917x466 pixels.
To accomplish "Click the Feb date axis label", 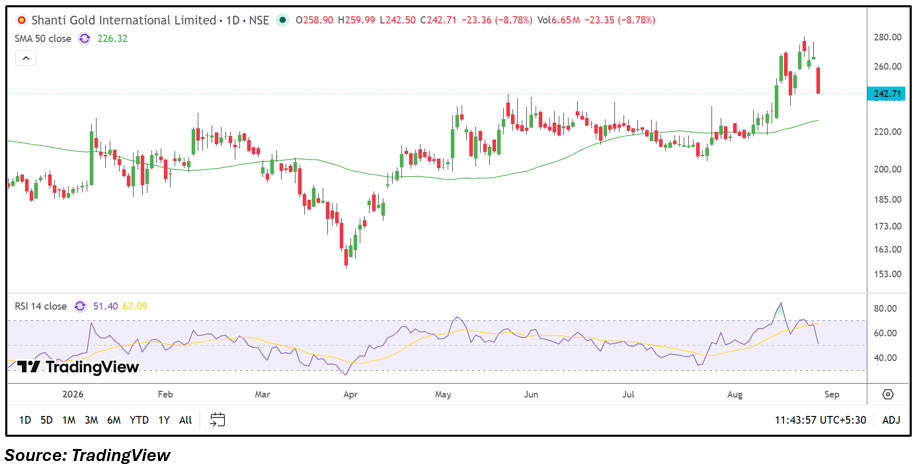I will point(166,395).
